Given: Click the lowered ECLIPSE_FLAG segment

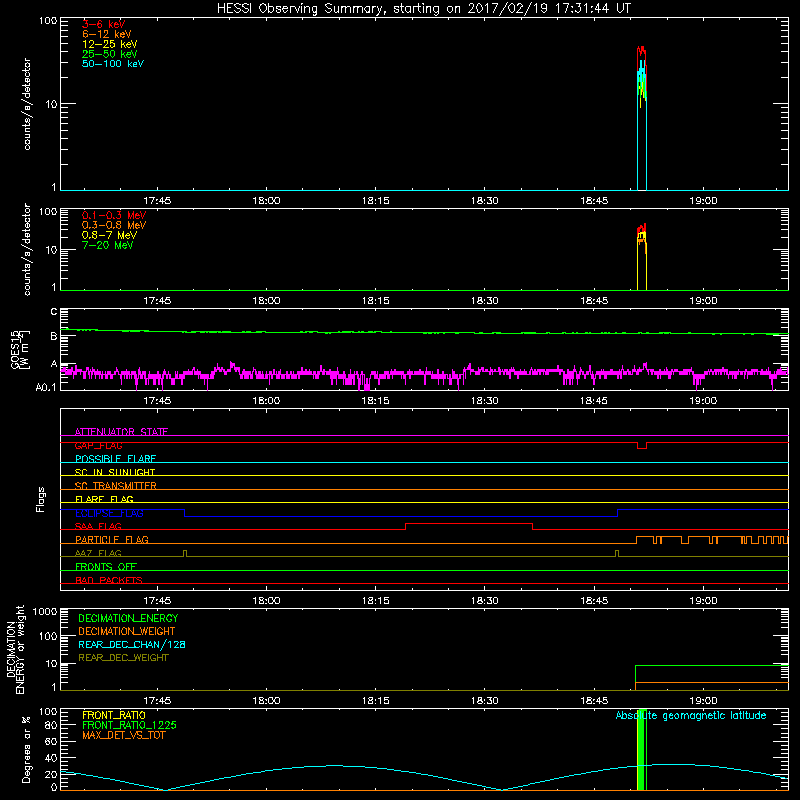Looking at the screenshot, I should pyautogui.click(x=401, y=516).
